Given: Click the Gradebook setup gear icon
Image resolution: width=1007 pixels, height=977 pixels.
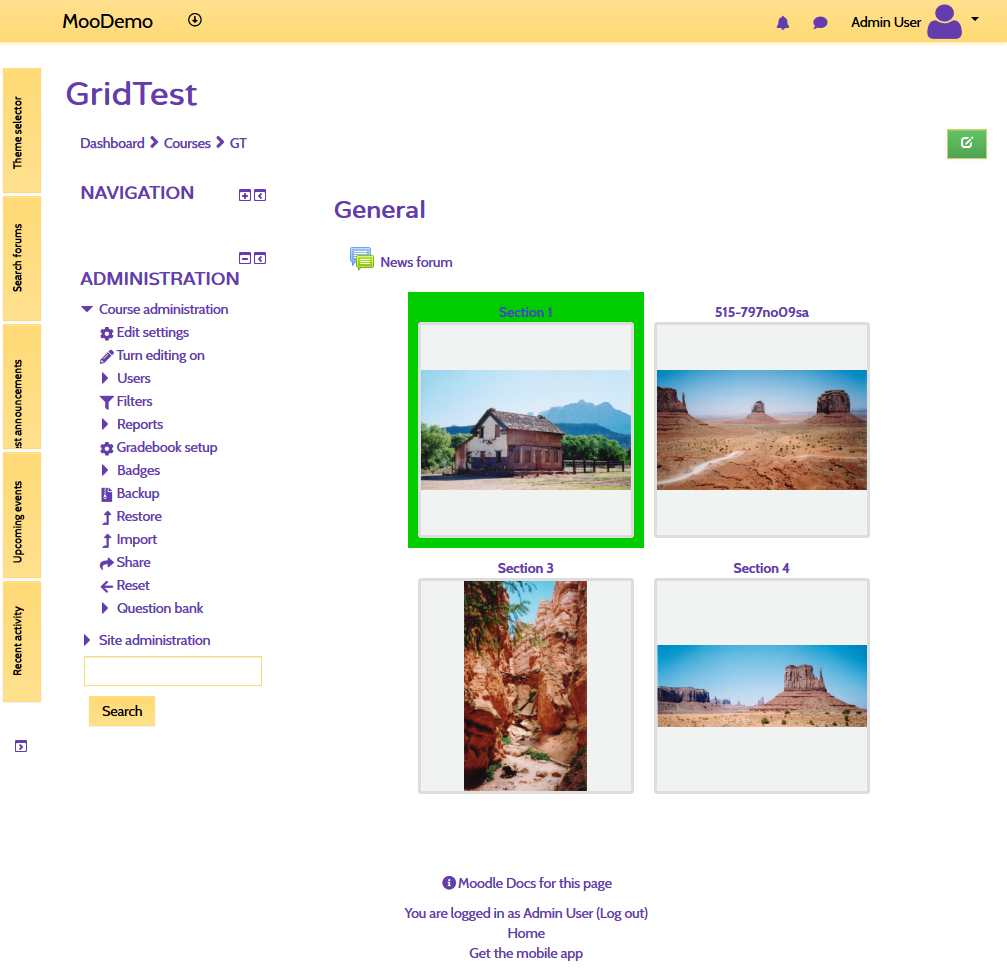Looking at the screenshot, I should (x=107, y=448).
